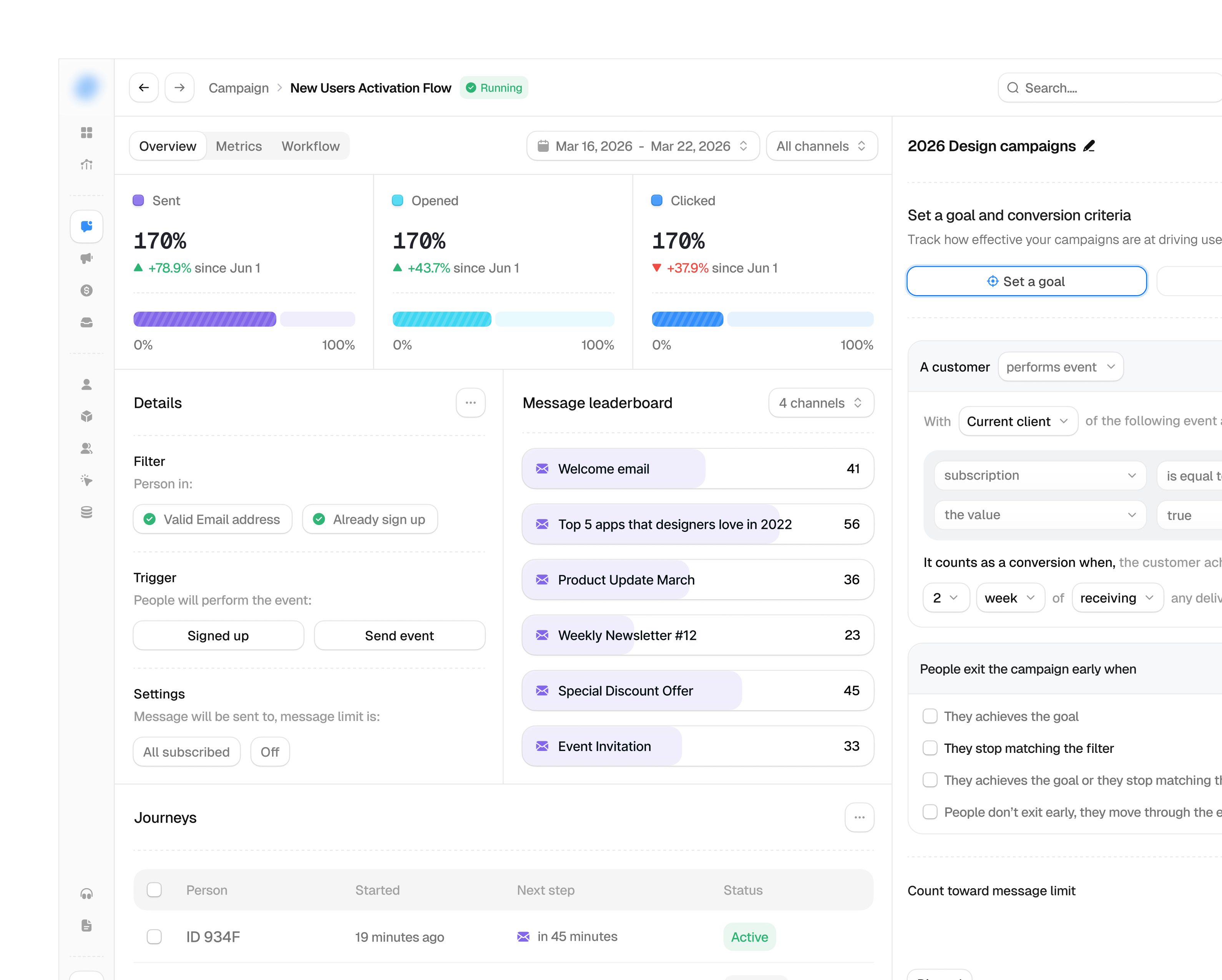Open the week period dropdown

tap(1011, 598)
